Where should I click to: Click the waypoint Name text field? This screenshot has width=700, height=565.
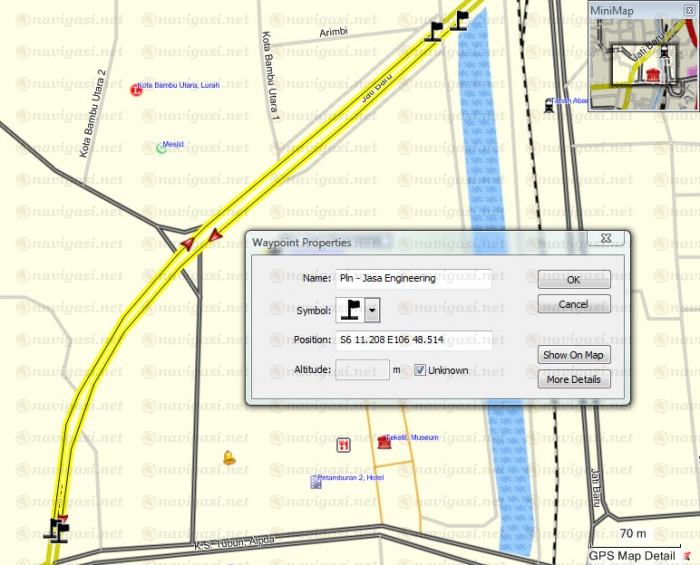coord(413,279)
